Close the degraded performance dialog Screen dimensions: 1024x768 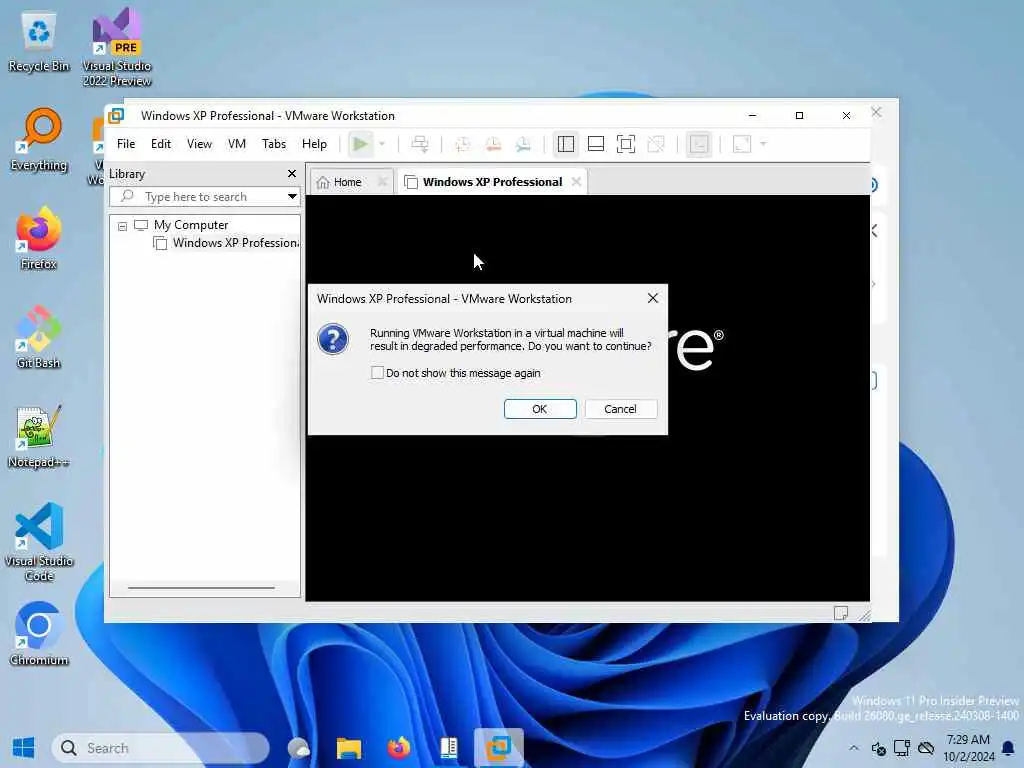pos(652,298)
